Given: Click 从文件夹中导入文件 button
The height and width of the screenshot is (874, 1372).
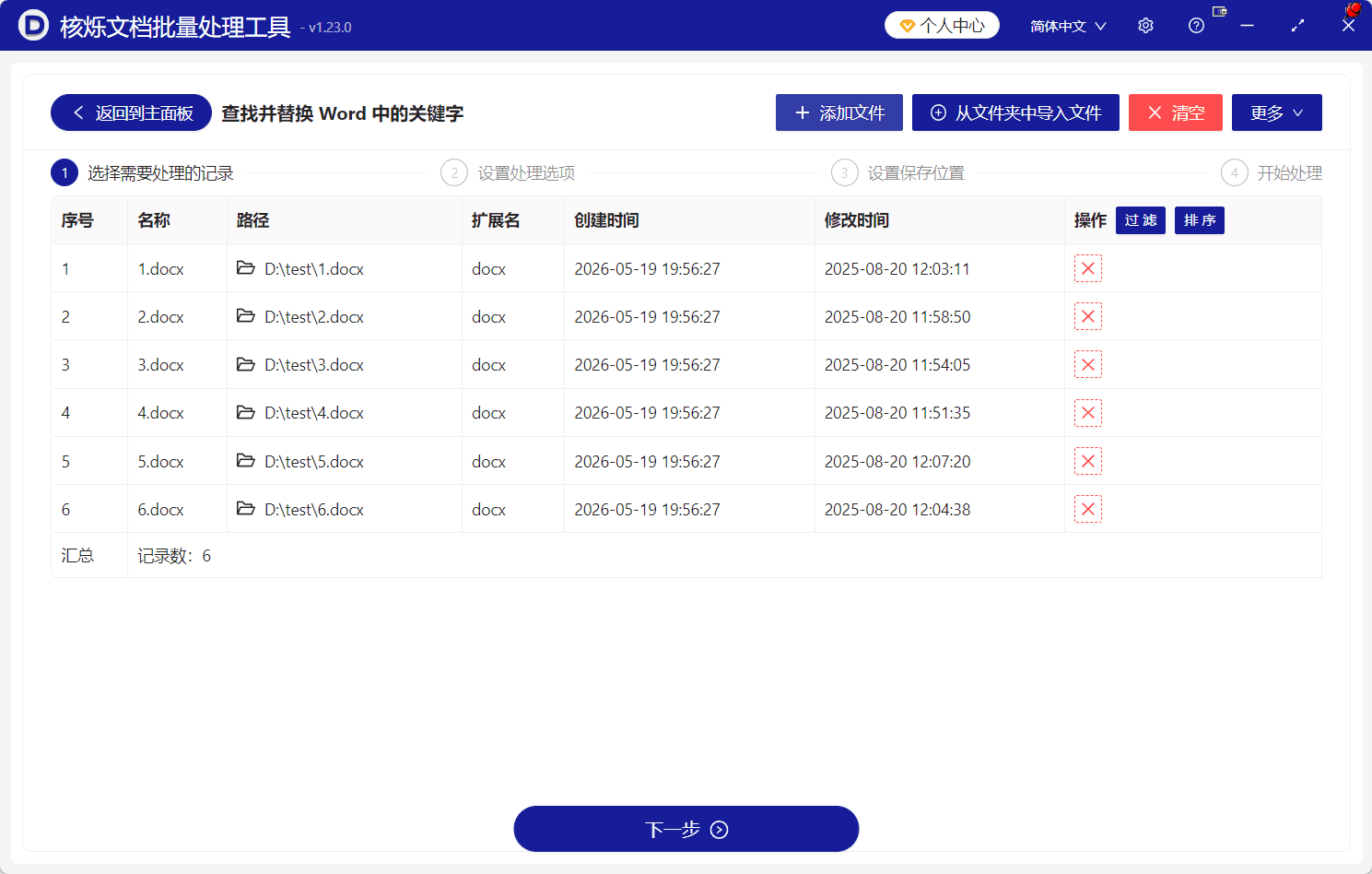Looking at the screenshot, I should click(1015, 112).
